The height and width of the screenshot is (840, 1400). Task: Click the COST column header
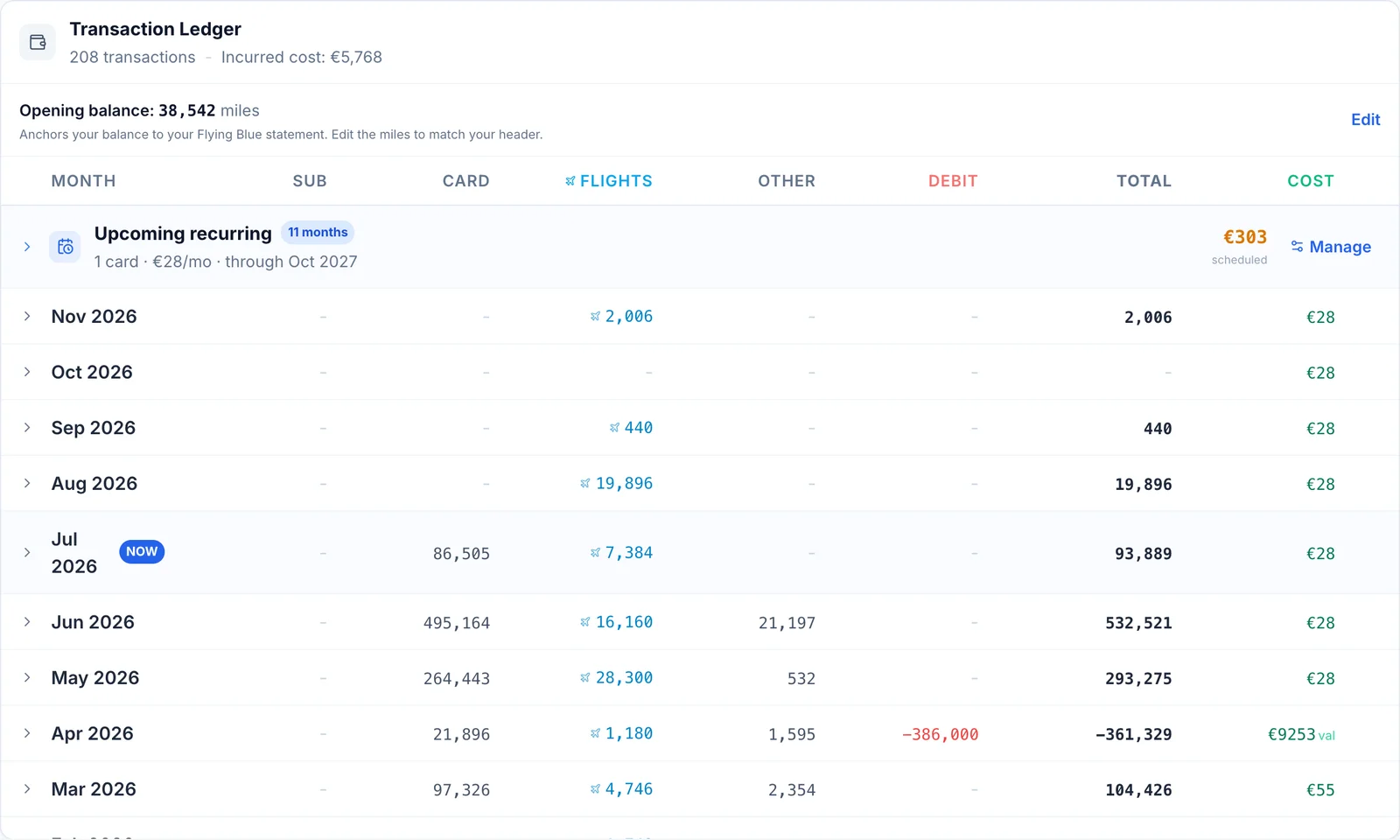click(x=1311, y=181)
